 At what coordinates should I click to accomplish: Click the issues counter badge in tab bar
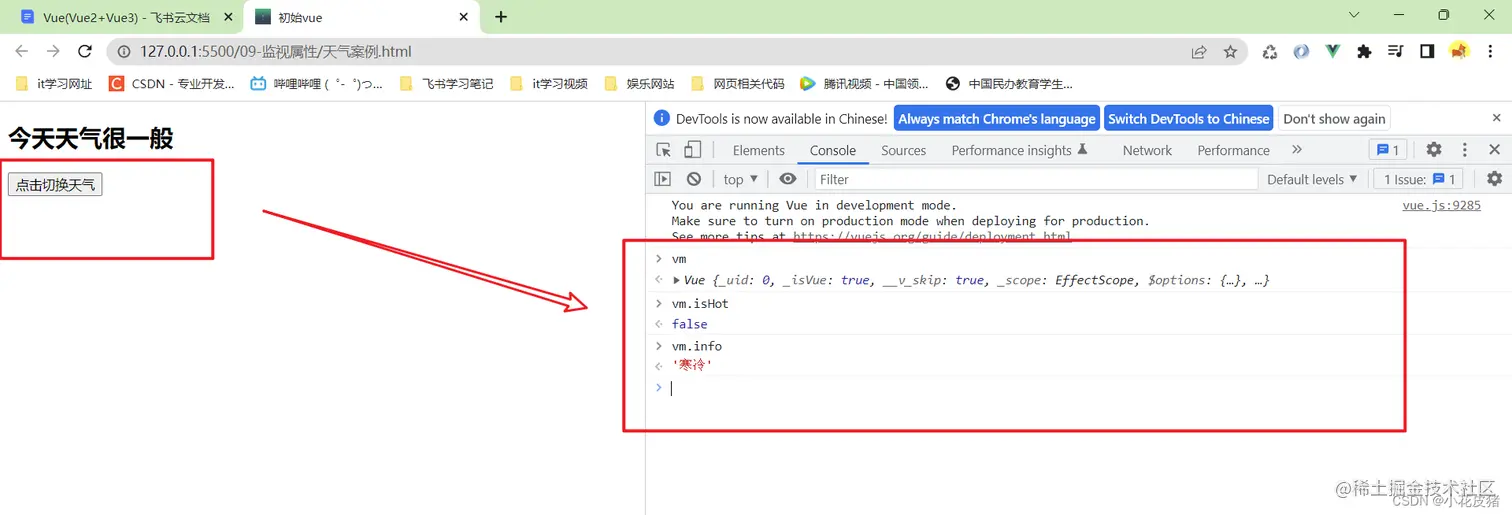pos(1388,150)
